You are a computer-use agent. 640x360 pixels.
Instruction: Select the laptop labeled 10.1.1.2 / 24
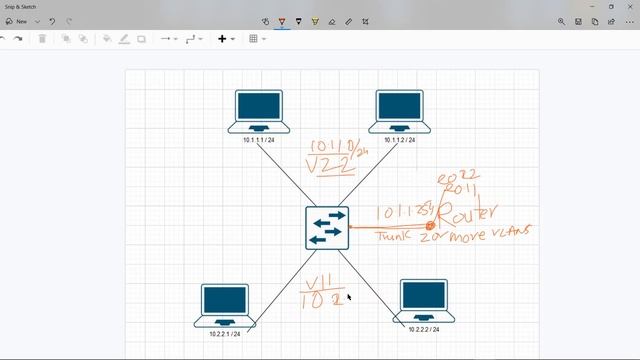point(399,112)
